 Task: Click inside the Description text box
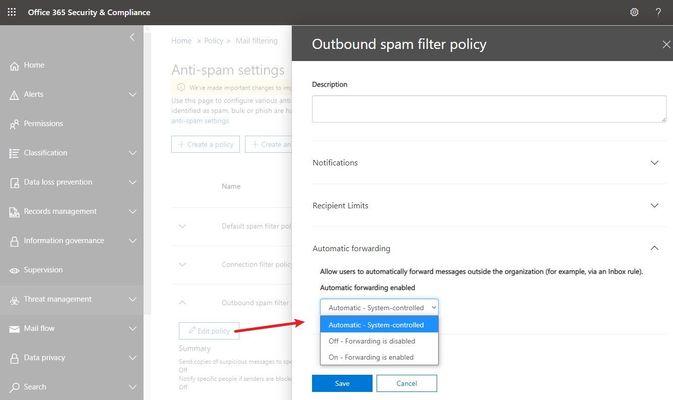point(489,109)
